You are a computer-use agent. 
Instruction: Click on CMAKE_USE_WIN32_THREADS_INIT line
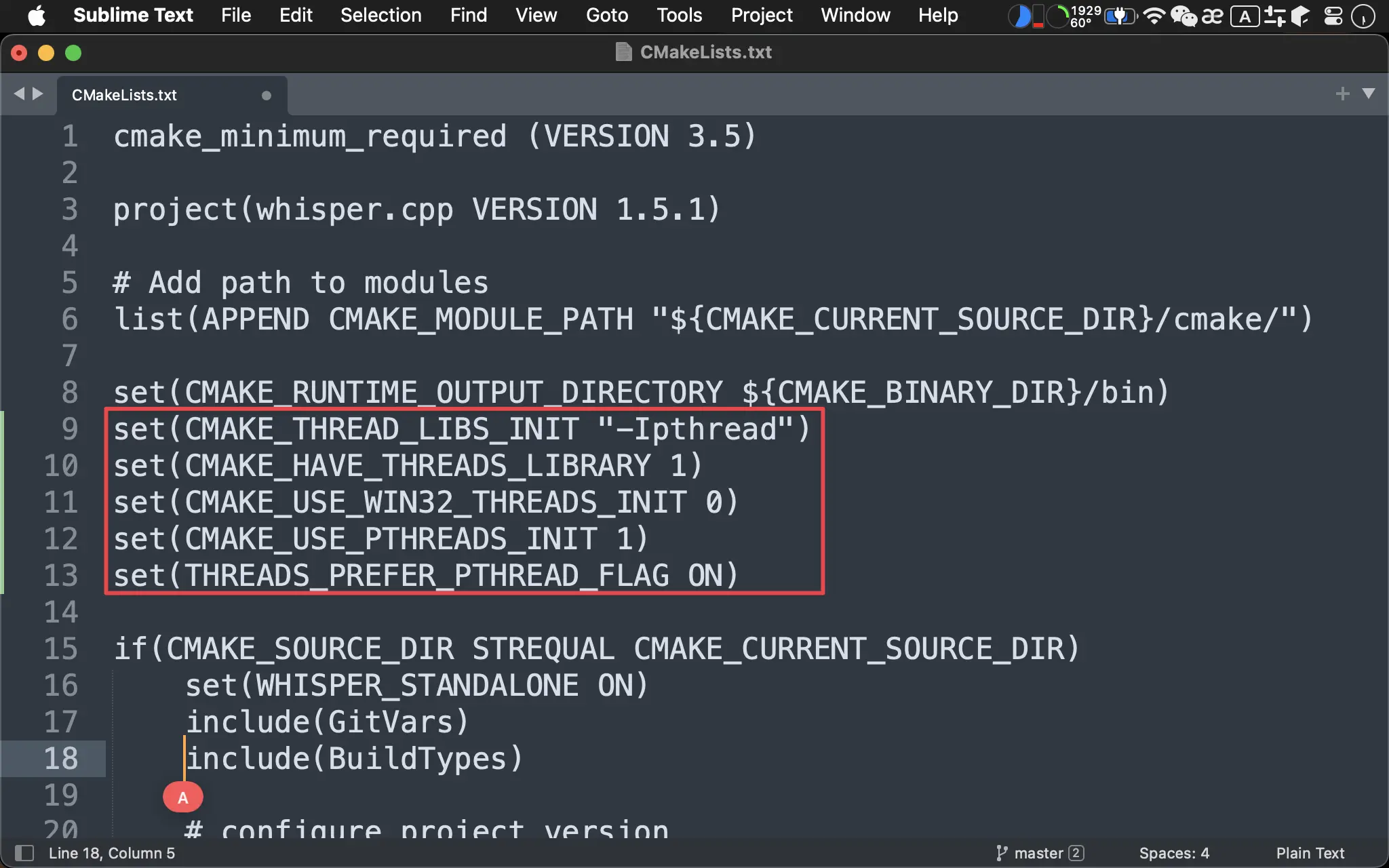pos(425,502)
